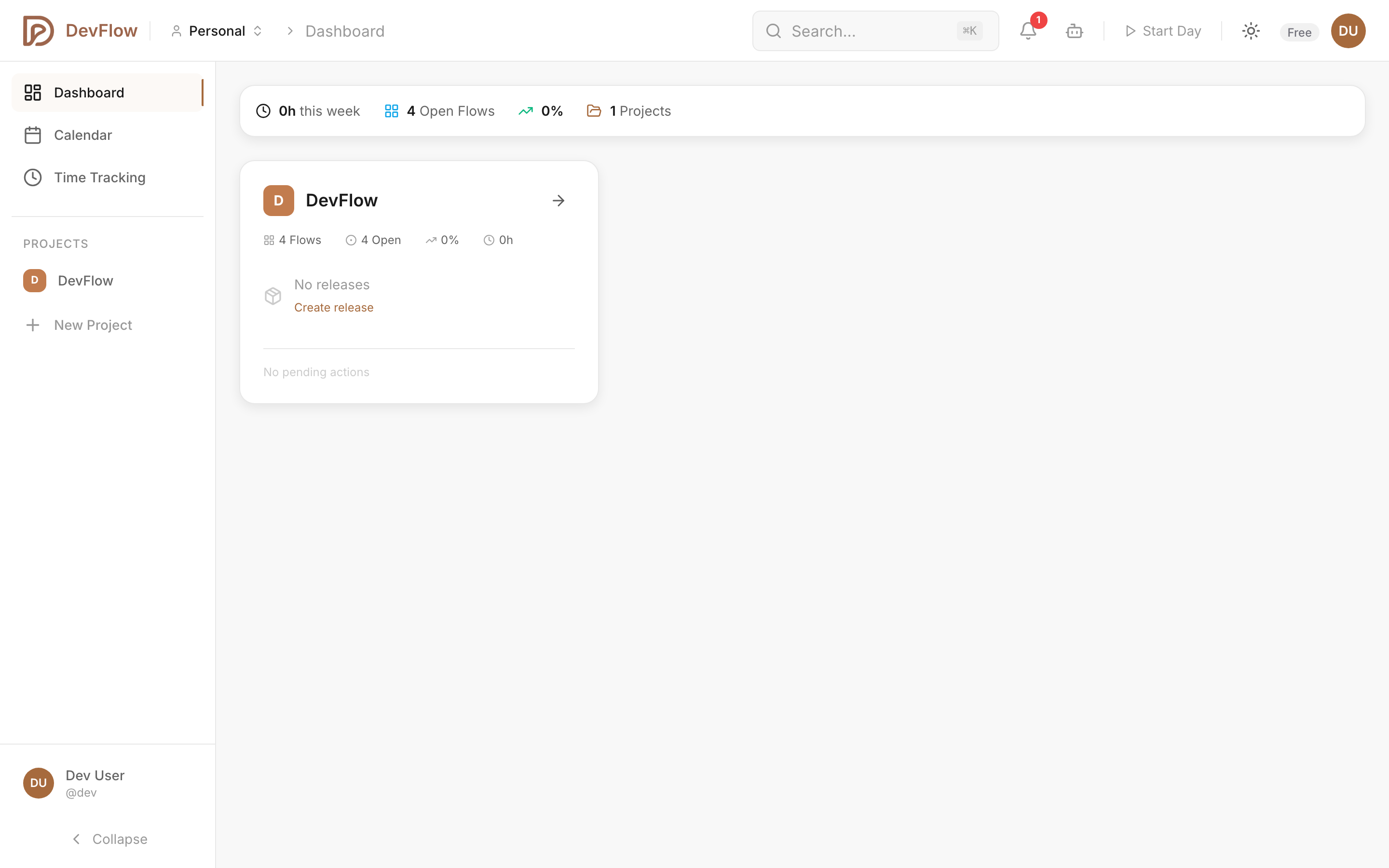Click the package icon next to No releases
The width and height of the screenshot is (1389, 868).
273,296
